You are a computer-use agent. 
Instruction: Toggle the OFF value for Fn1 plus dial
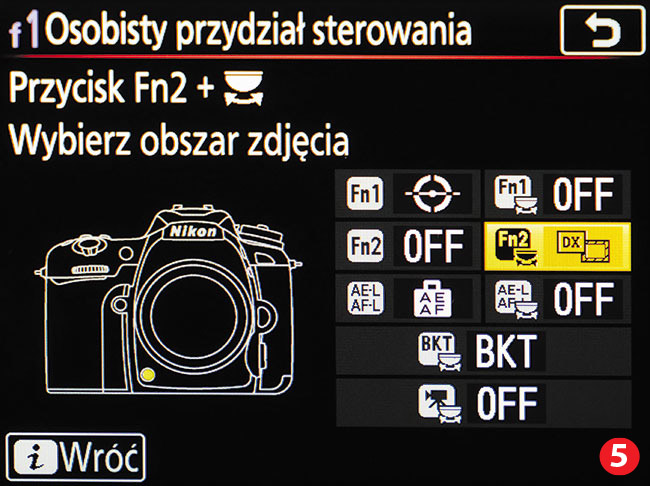point(583,194)
